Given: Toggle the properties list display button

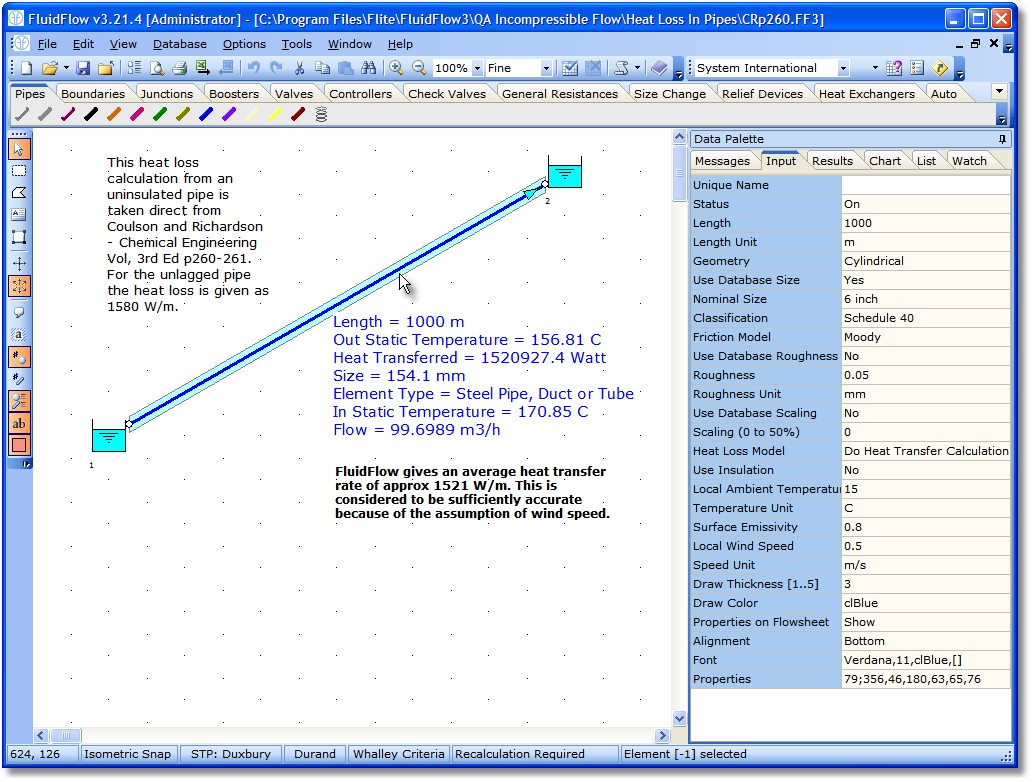Looking at the screenshot, I should click(x=19, y=401).
